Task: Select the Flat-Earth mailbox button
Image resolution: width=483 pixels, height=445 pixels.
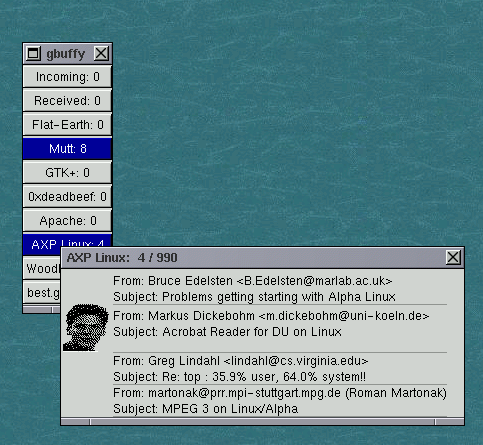Action: click(x=67, y=125)
